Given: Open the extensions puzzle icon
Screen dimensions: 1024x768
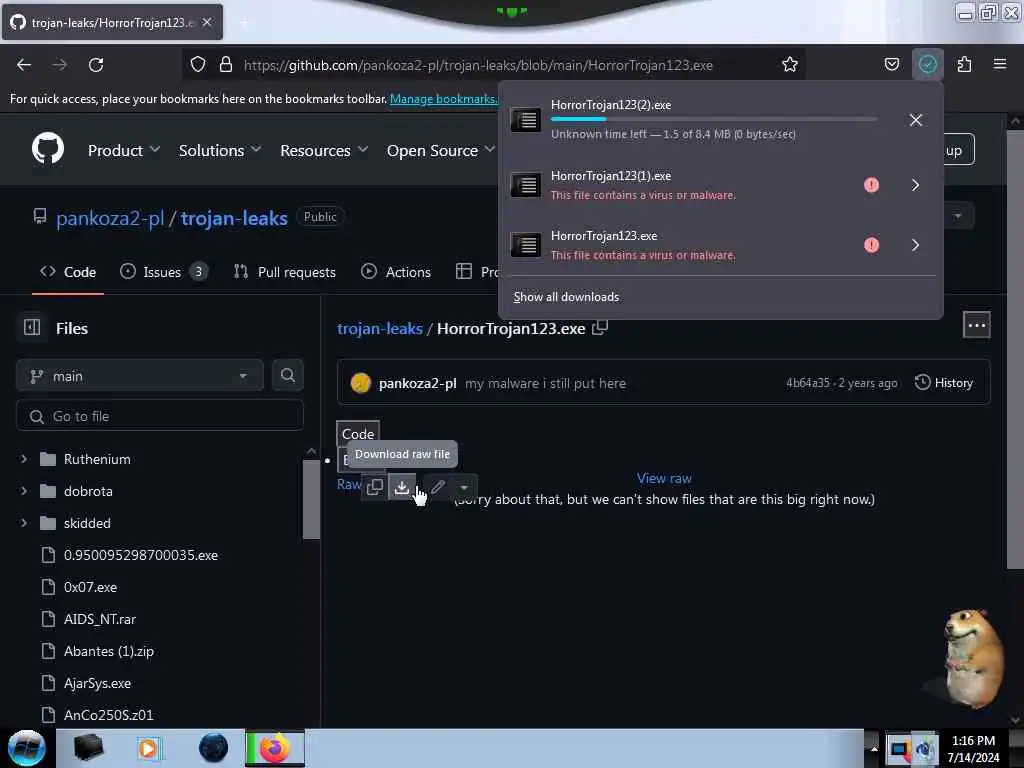Looking at the screenshot, I should [964, 65].
